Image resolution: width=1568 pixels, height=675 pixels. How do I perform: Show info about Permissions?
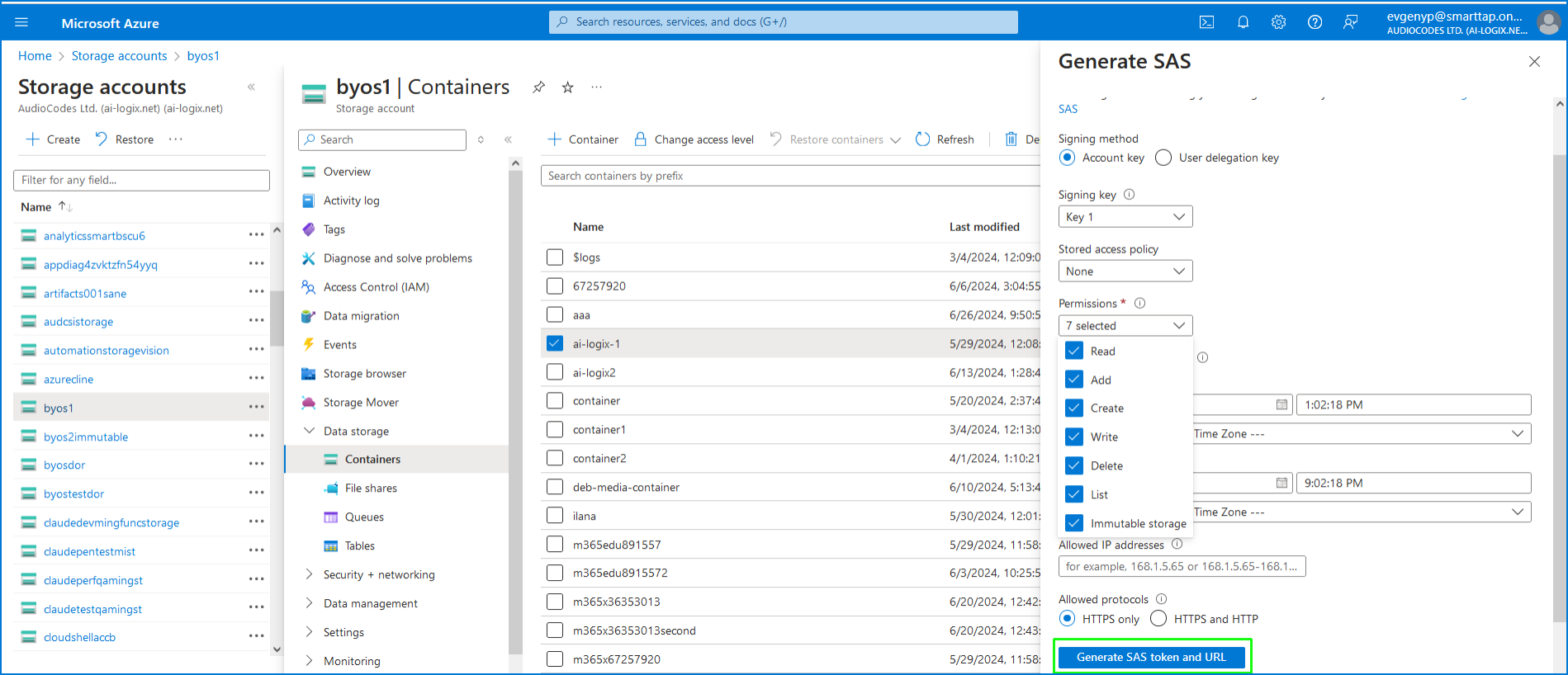tap(1139, 303)
